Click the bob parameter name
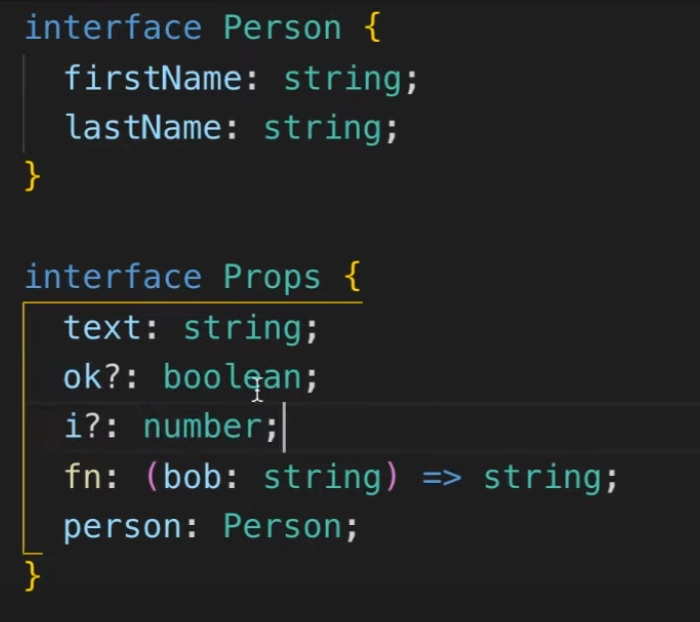The image size is (700, 622). (x=193, y=476)
